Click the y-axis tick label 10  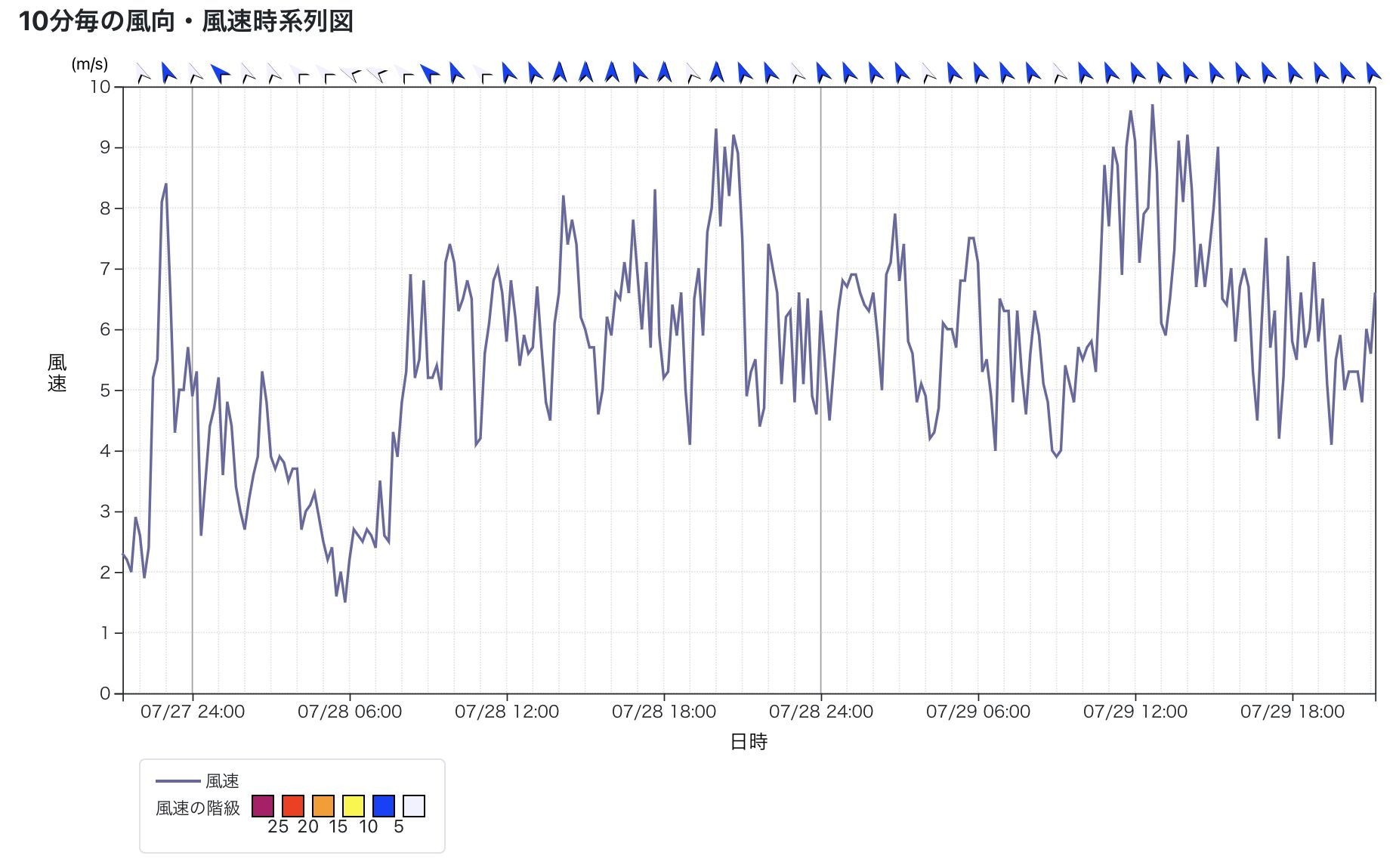(x=100, y=87)
